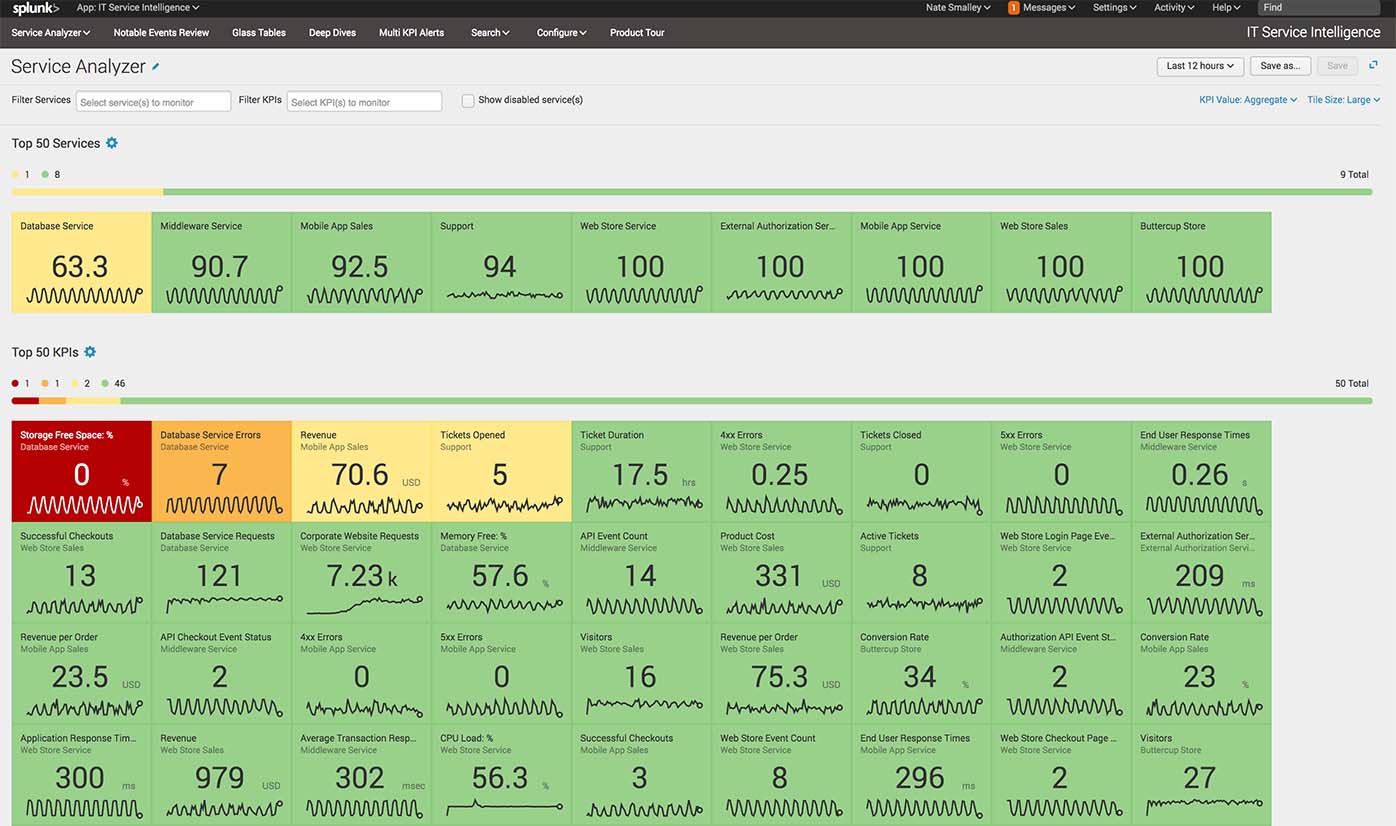Select API Checkout Event Status tile
This screenshot has width=1396, height=826.
[221, 673]
